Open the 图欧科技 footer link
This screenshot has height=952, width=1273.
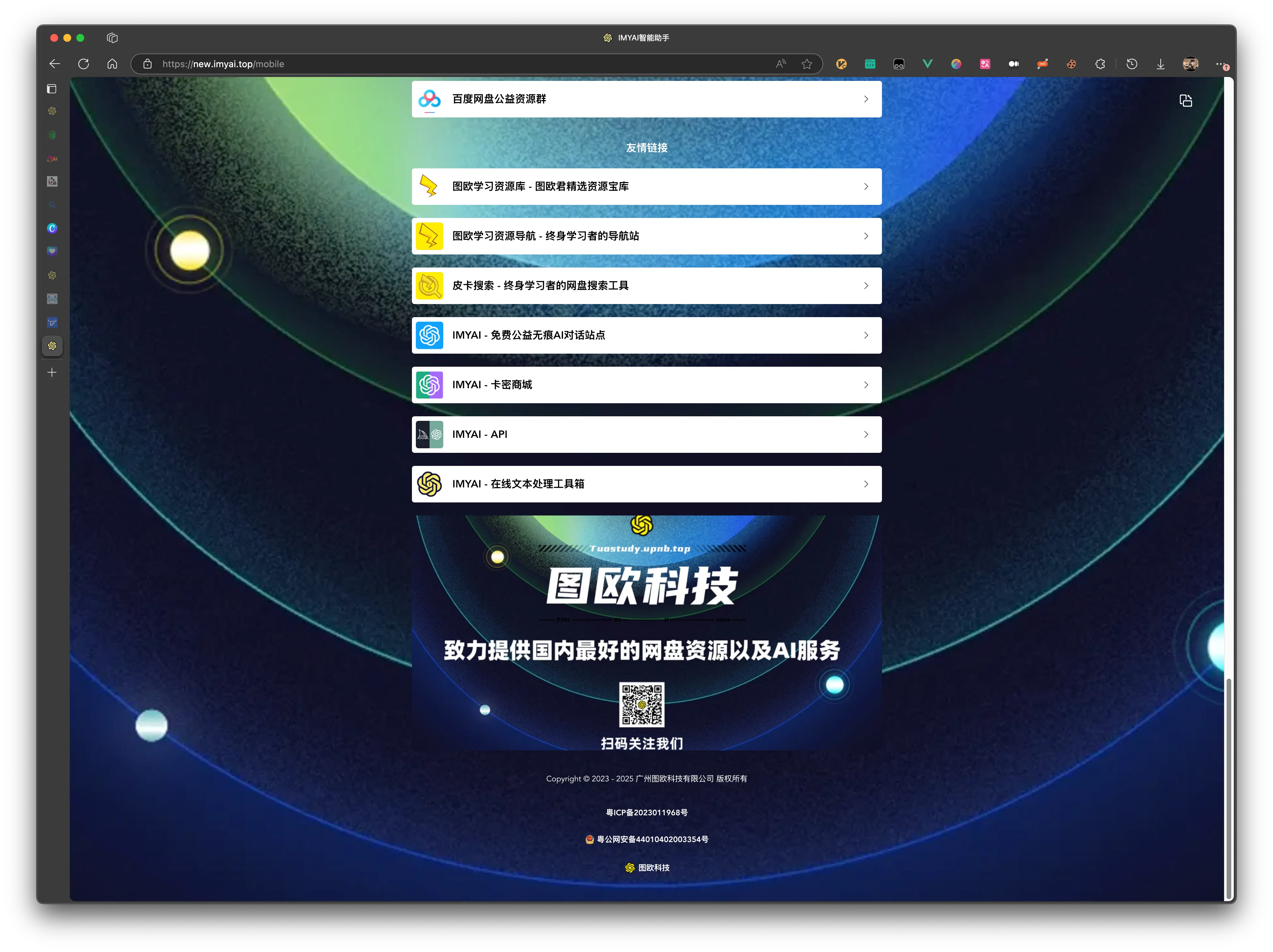(x=647, y=868)
